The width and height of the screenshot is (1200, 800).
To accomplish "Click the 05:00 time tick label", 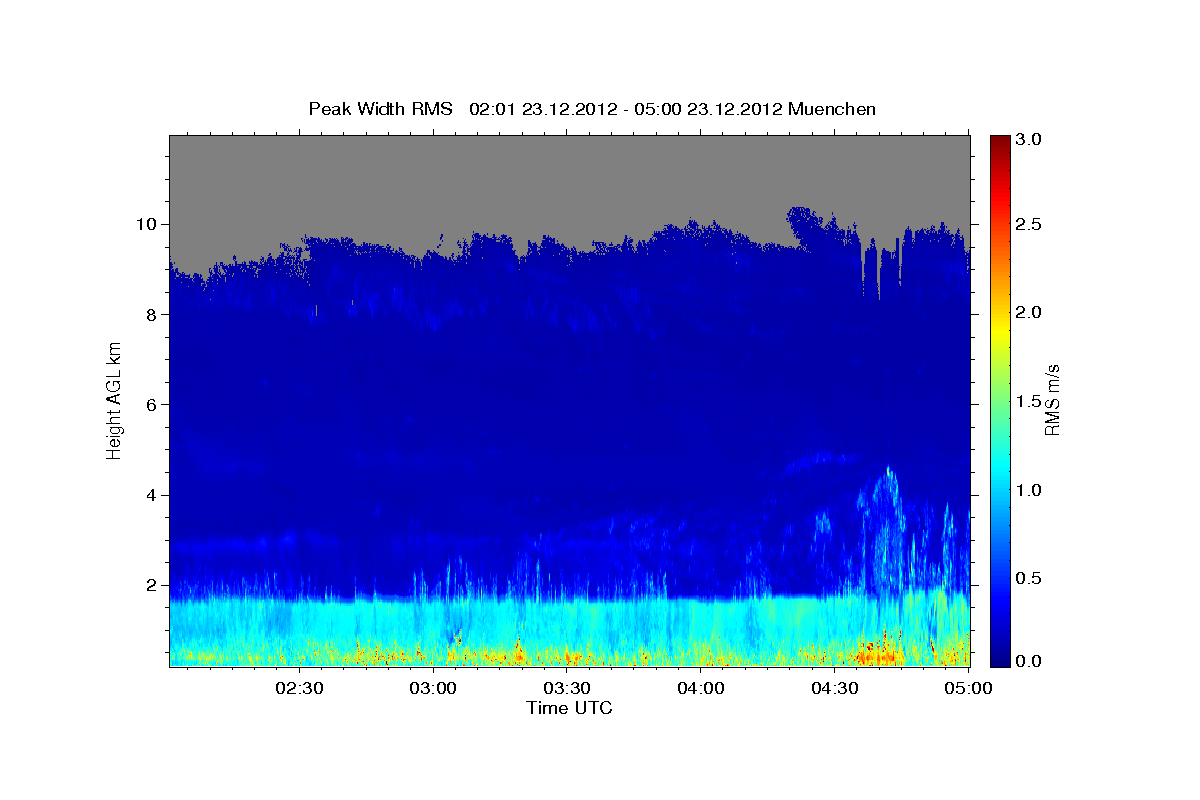I will point(967,688).
